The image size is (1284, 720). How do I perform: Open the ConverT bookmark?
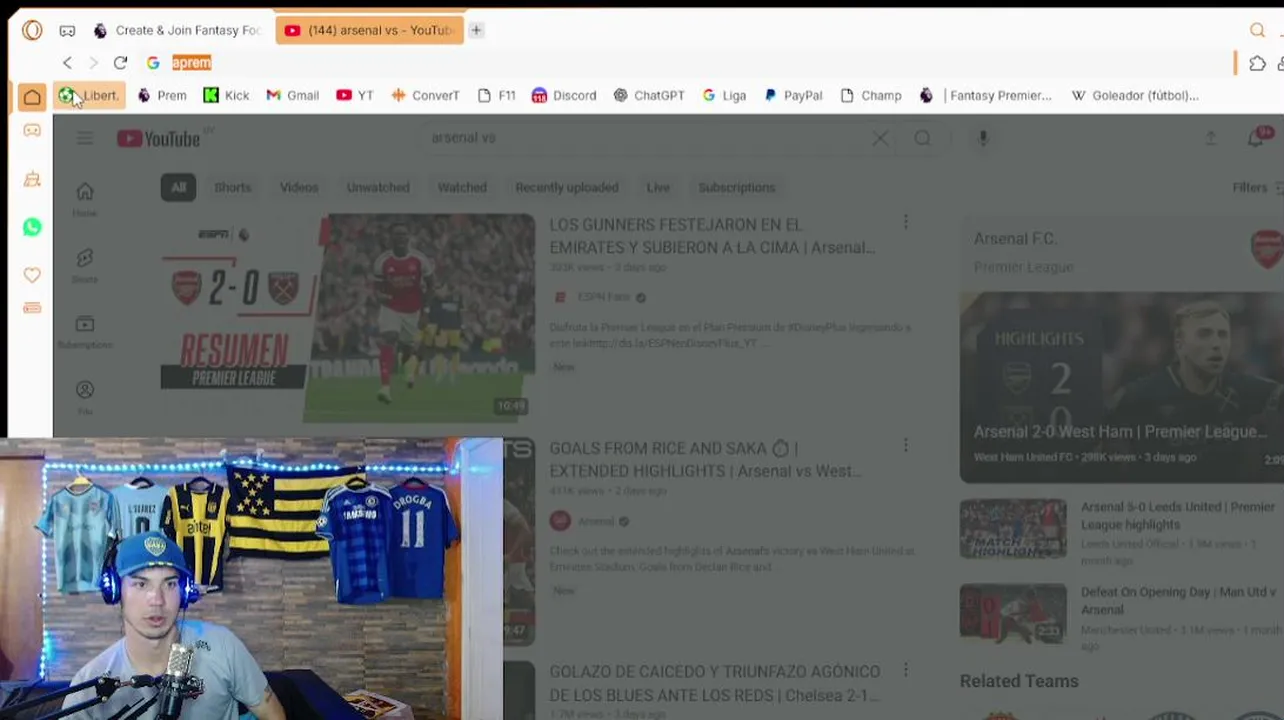pyautogui.click(x=425, y=95)
